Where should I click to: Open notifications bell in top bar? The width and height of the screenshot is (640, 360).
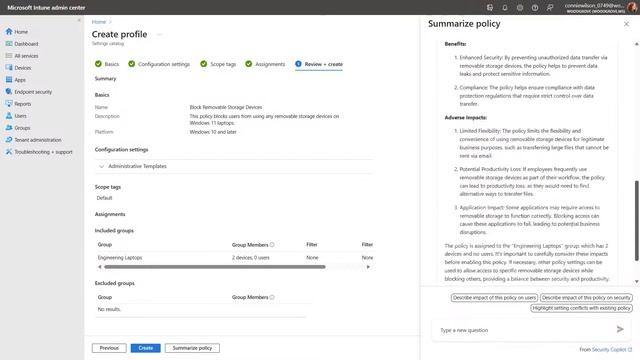click(505, 7)
